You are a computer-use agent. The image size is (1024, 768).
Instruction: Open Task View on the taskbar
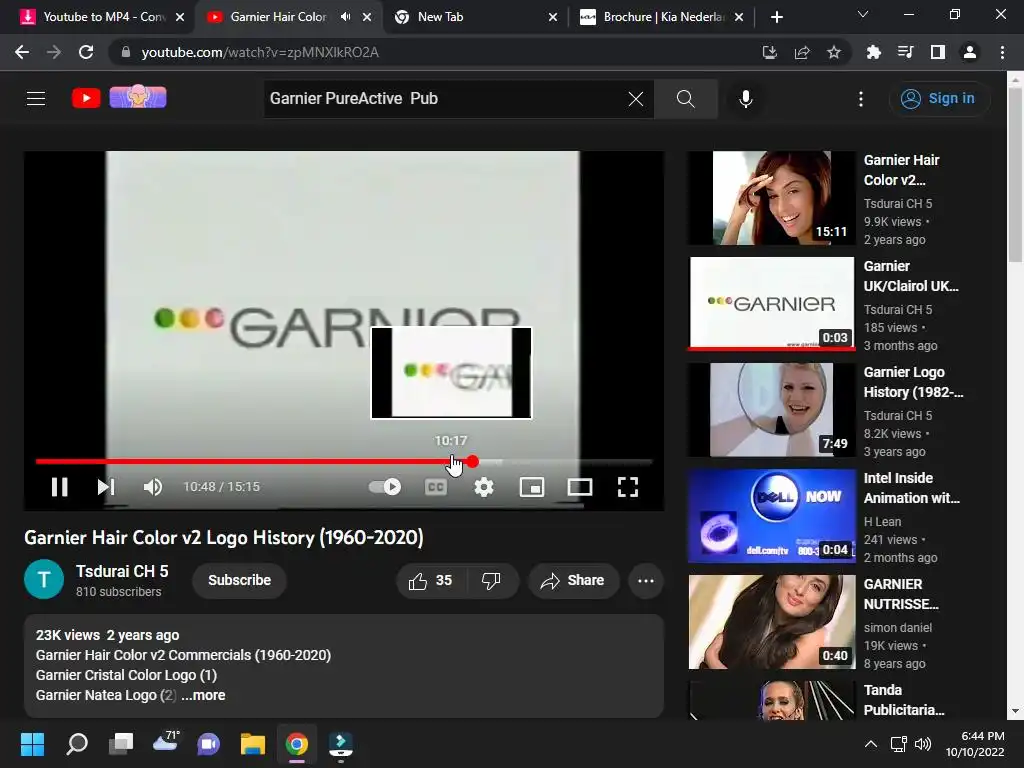121,744
